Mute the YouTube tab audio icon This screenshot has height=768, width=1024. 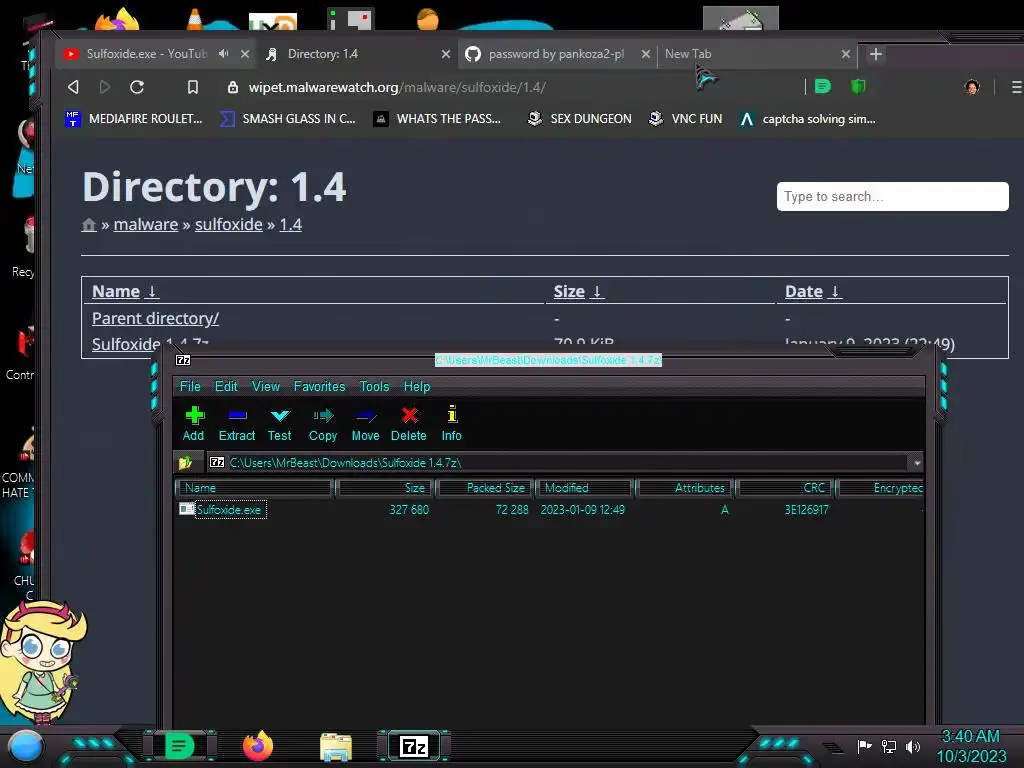pos(223,54)
